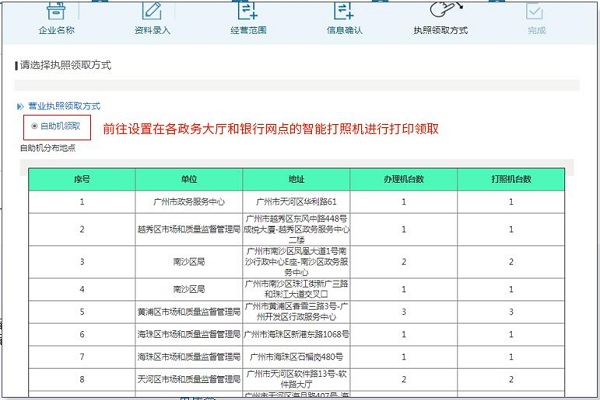Screen dimensions: 600x400
Task: Select the 自助机领取 radio button
Action: (x=34, y=126)
